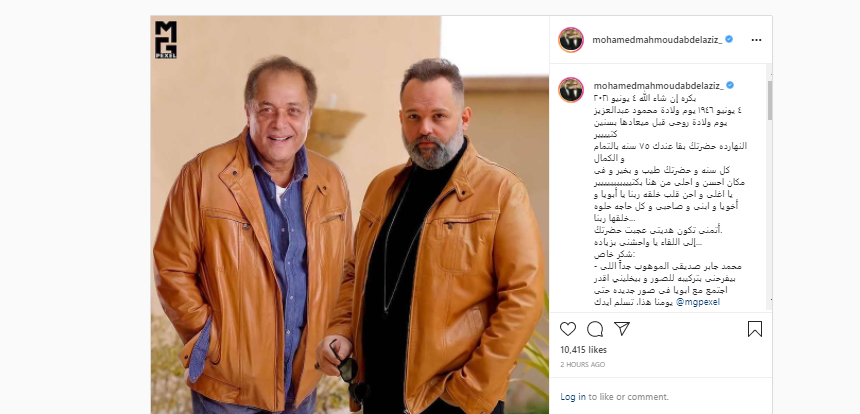Click the post photo of two men
This screenshot has width=860, height=414.
(x=350, y=214)
